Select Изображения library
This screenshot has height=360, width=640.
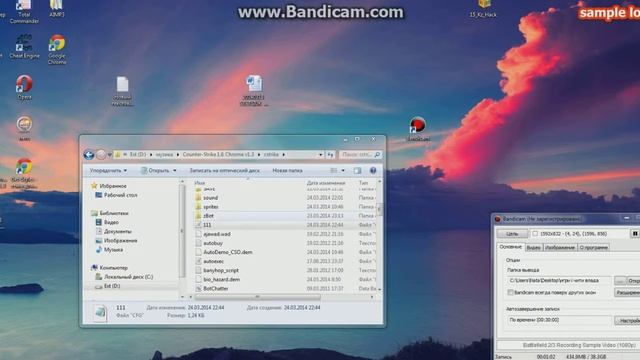pyautogui.click(x=120, y=240)
